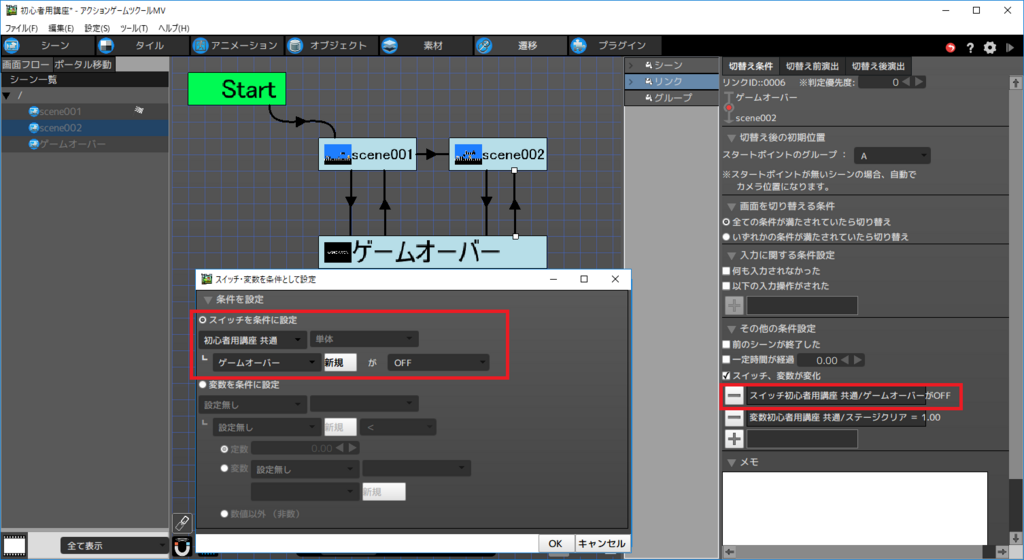The image size is (1024, 560).
Task: Select 全ての条件が満たされていたら切り替え radio
Action: pyautogui.click(x=726, y=222)
